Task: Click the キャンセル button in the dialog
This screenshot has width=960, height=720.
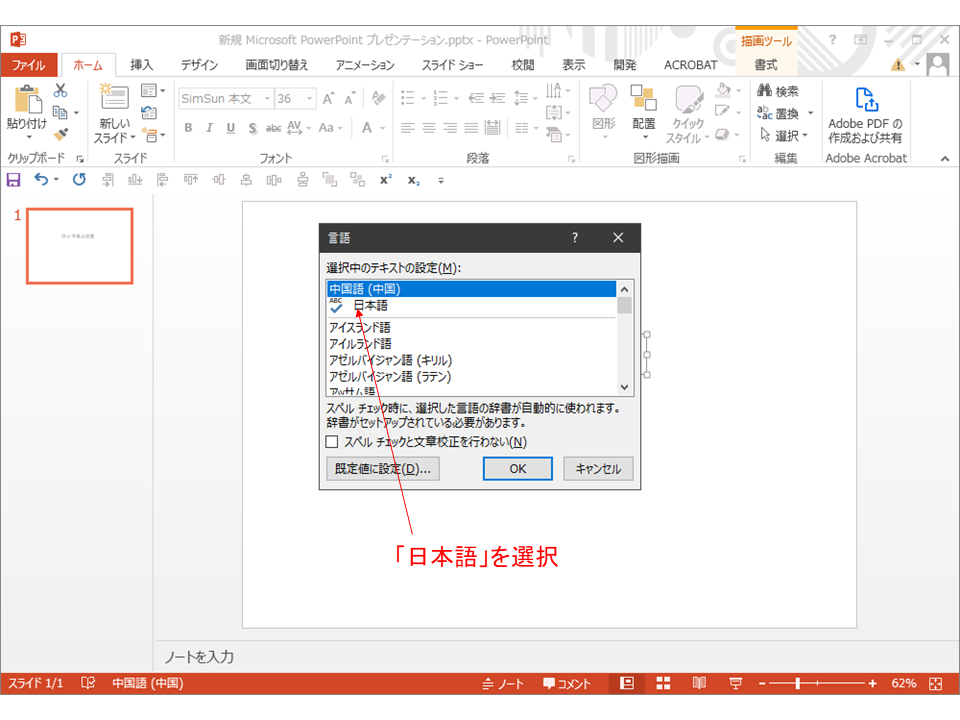Action: [x=598, y=469]
